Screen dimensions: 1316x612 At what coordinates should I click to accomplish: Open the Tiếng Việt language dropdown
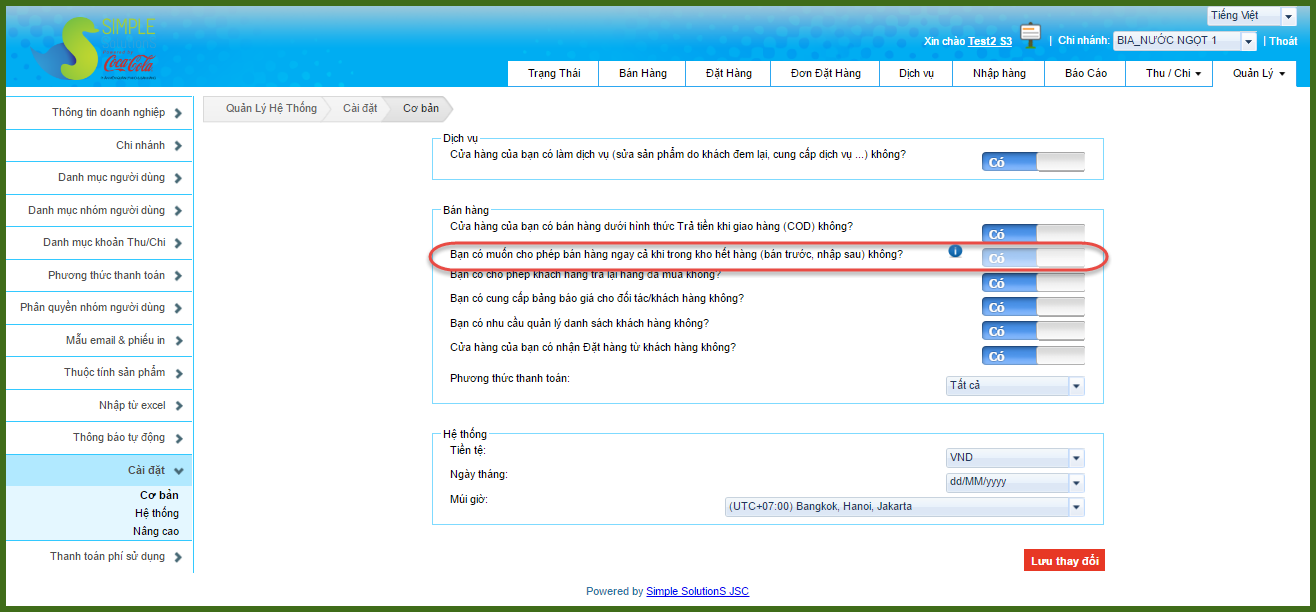pos(1288,16)
